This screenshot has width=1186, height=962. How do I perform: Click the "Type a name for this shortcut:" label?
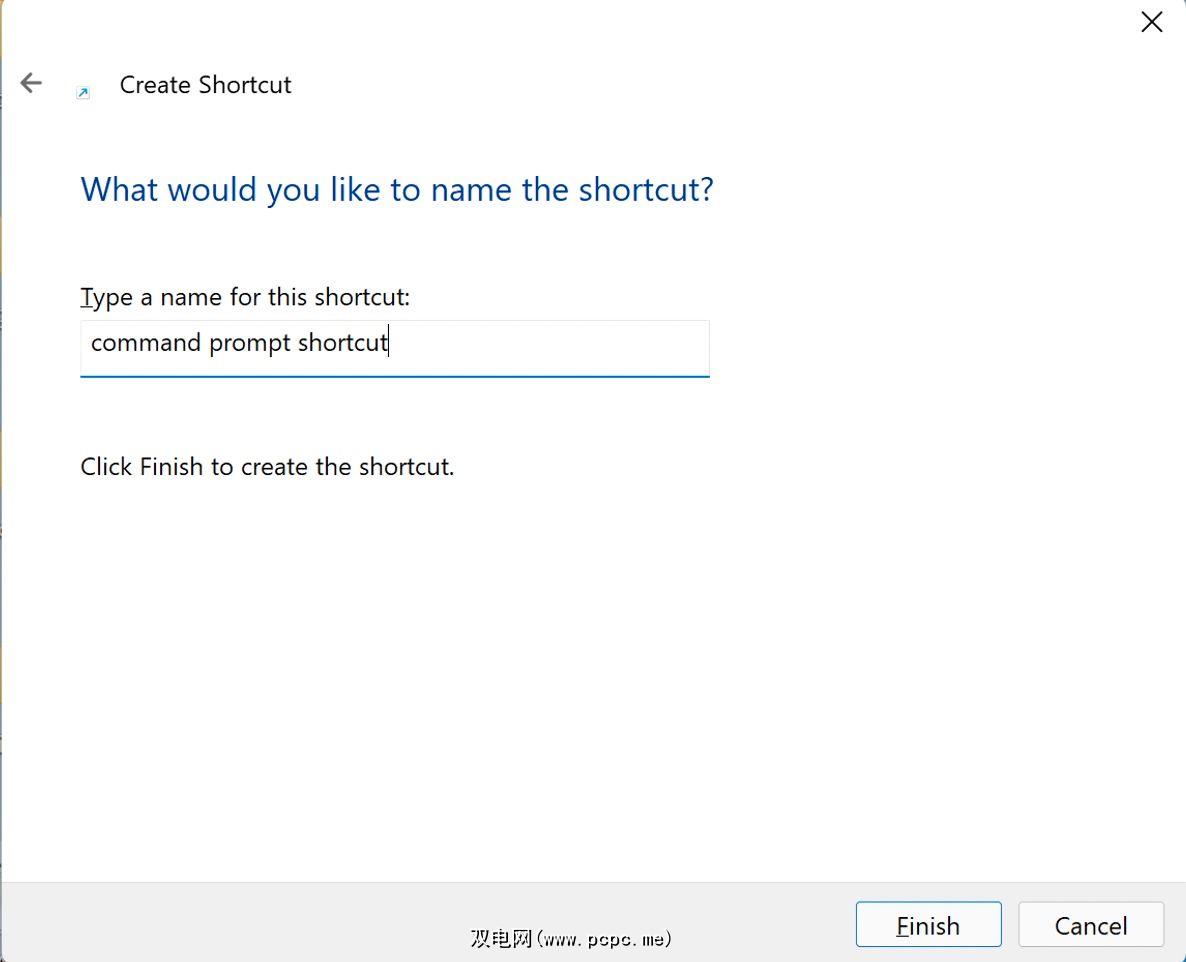coord(245,297)
